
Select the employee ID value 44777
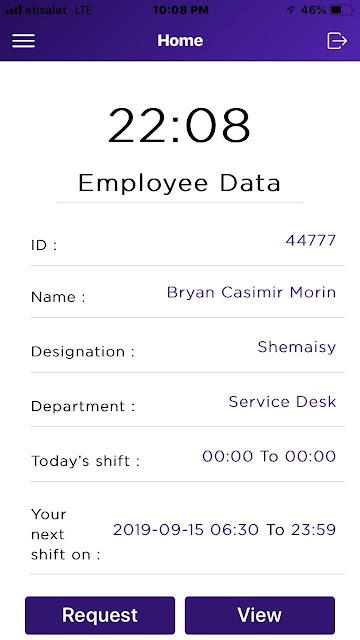tap(311, 240)
